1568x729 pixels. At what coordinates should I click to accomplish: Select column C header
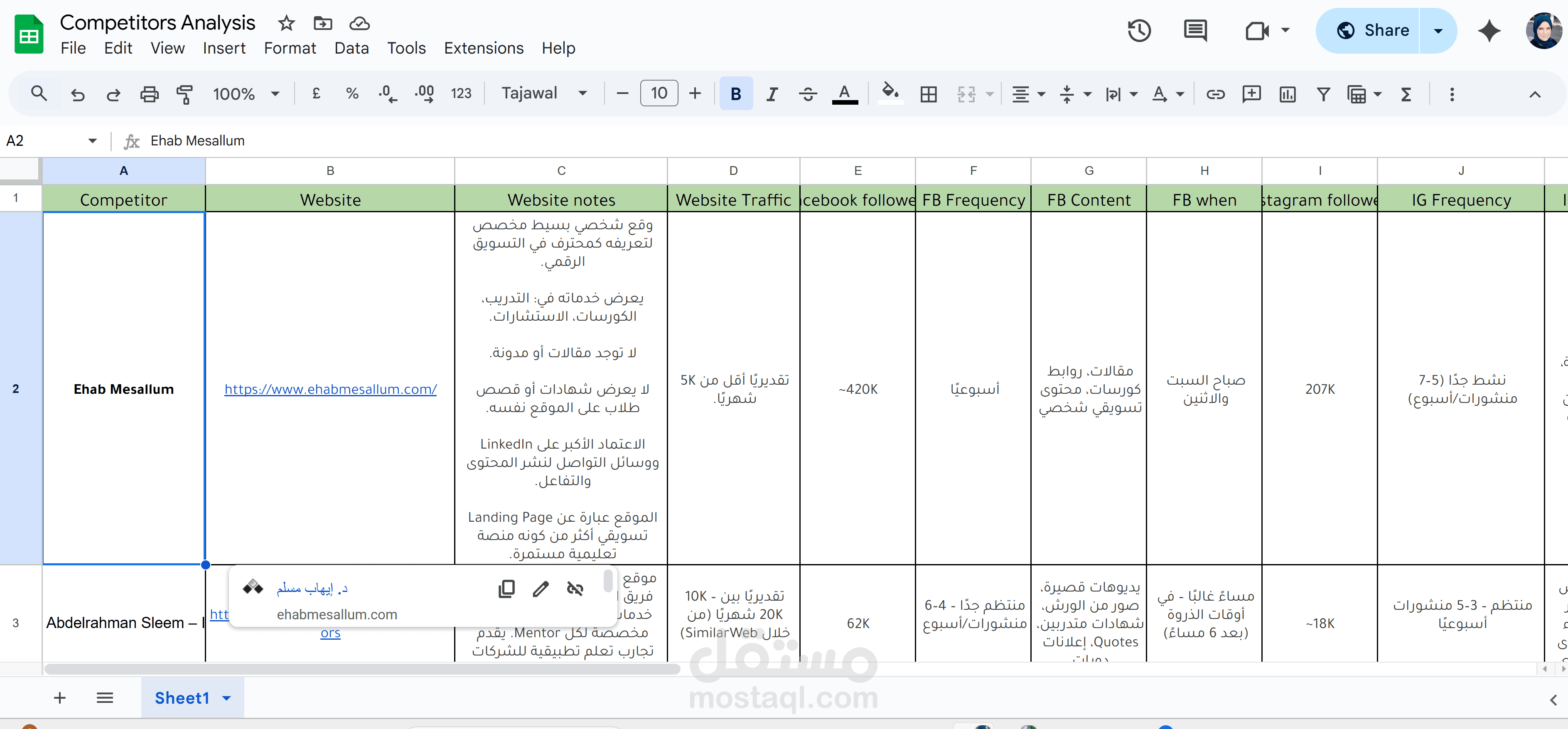click(560, 171)
